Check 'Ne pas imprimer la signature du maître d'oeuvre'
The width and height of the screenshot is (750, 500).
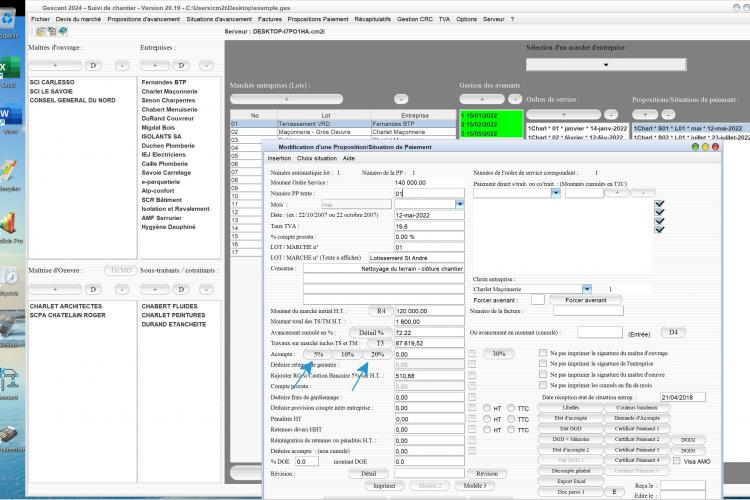[x=543, y=375]
